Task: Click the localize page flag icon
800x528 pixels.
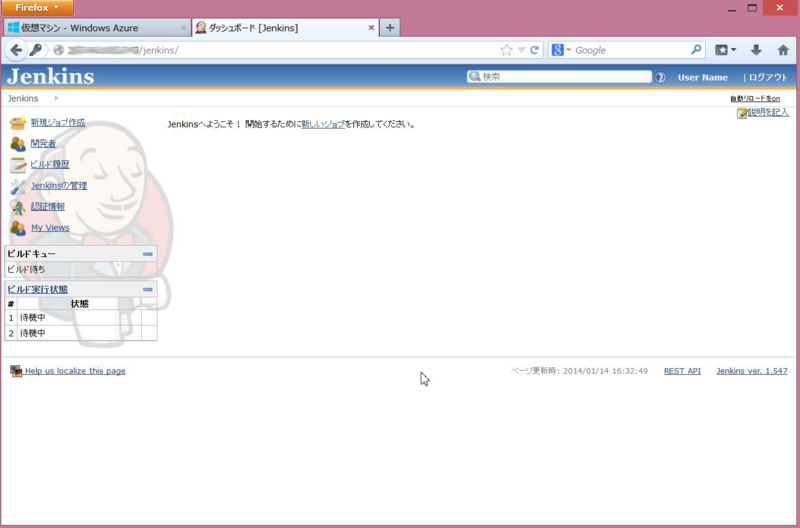Action: [16, 371]
